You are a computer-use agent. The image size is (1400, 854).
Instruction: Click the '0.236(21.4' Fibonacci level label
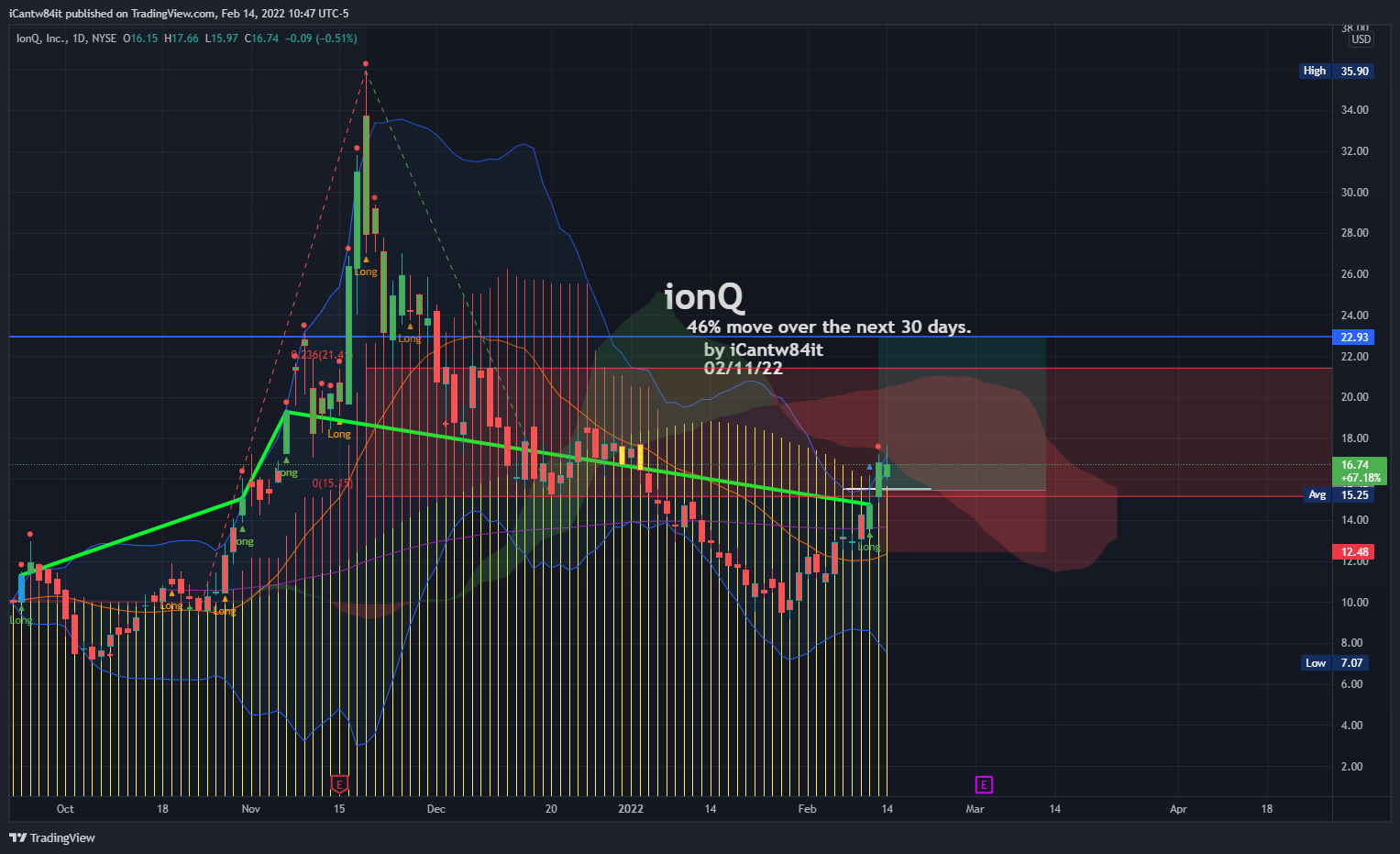tap(322, 355)
